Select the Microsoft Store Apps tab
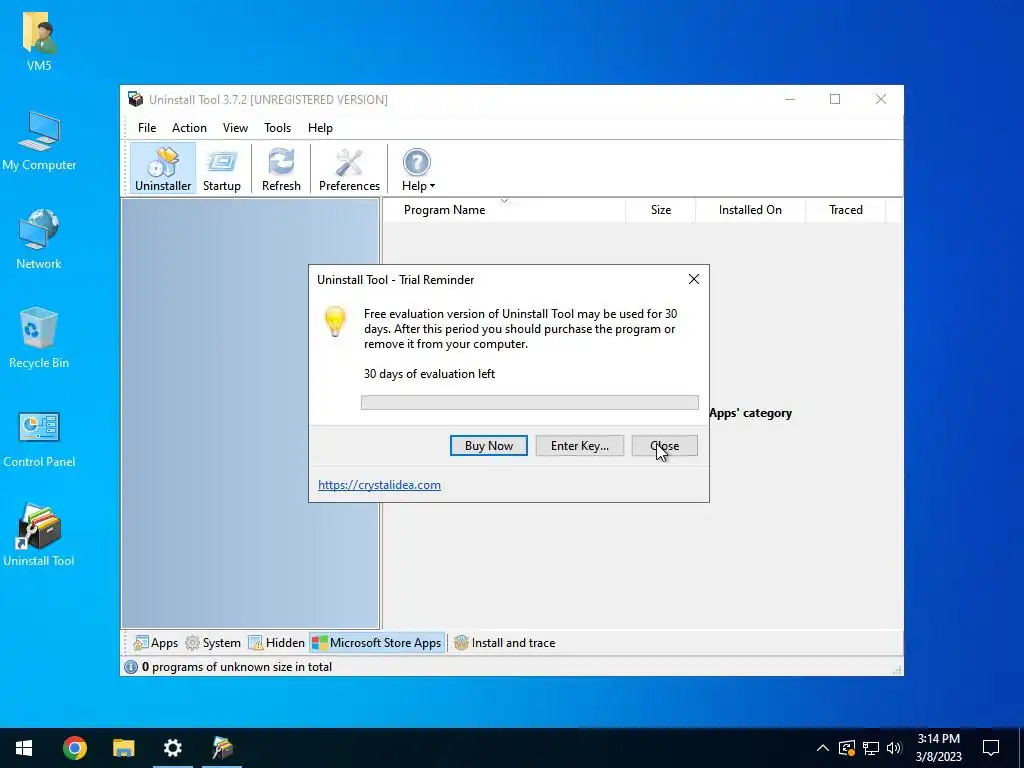This screenshot has width=1024, height=768. (x=377, y=643)
